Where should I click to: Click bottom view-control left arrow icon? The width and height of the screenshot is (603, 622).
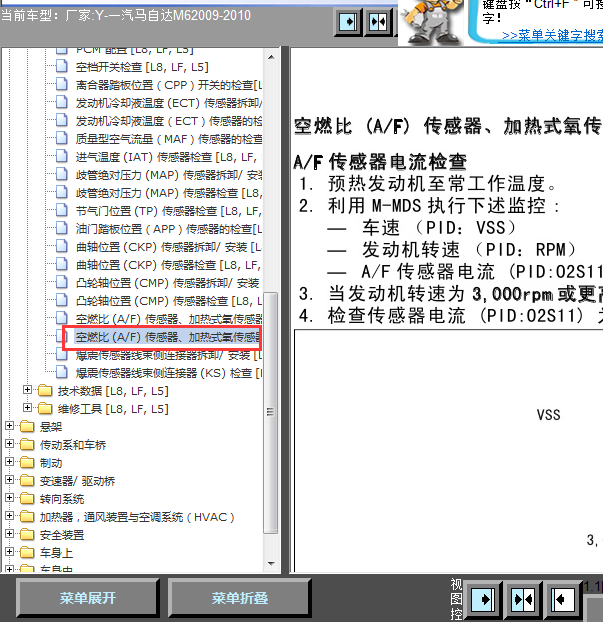[x=563, y=599]
